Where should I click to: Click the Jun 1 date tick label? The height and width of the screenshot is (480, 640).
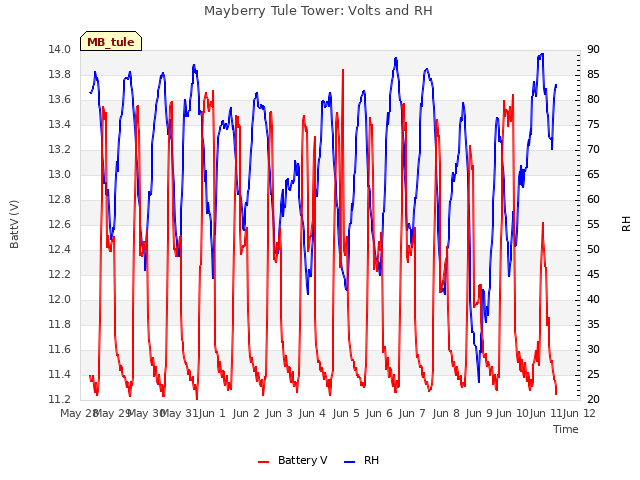coord(212,413)
